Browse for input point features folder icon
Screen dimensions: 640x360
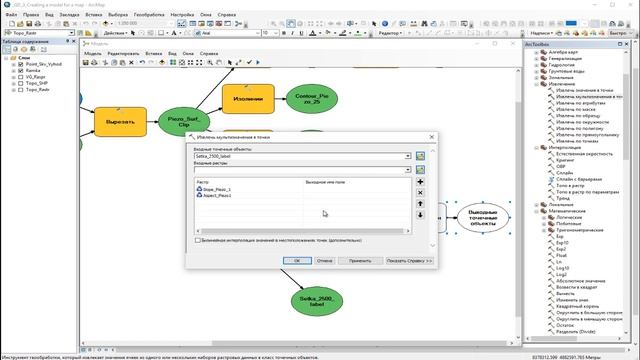pyautogui.click(x=420, y=156)
